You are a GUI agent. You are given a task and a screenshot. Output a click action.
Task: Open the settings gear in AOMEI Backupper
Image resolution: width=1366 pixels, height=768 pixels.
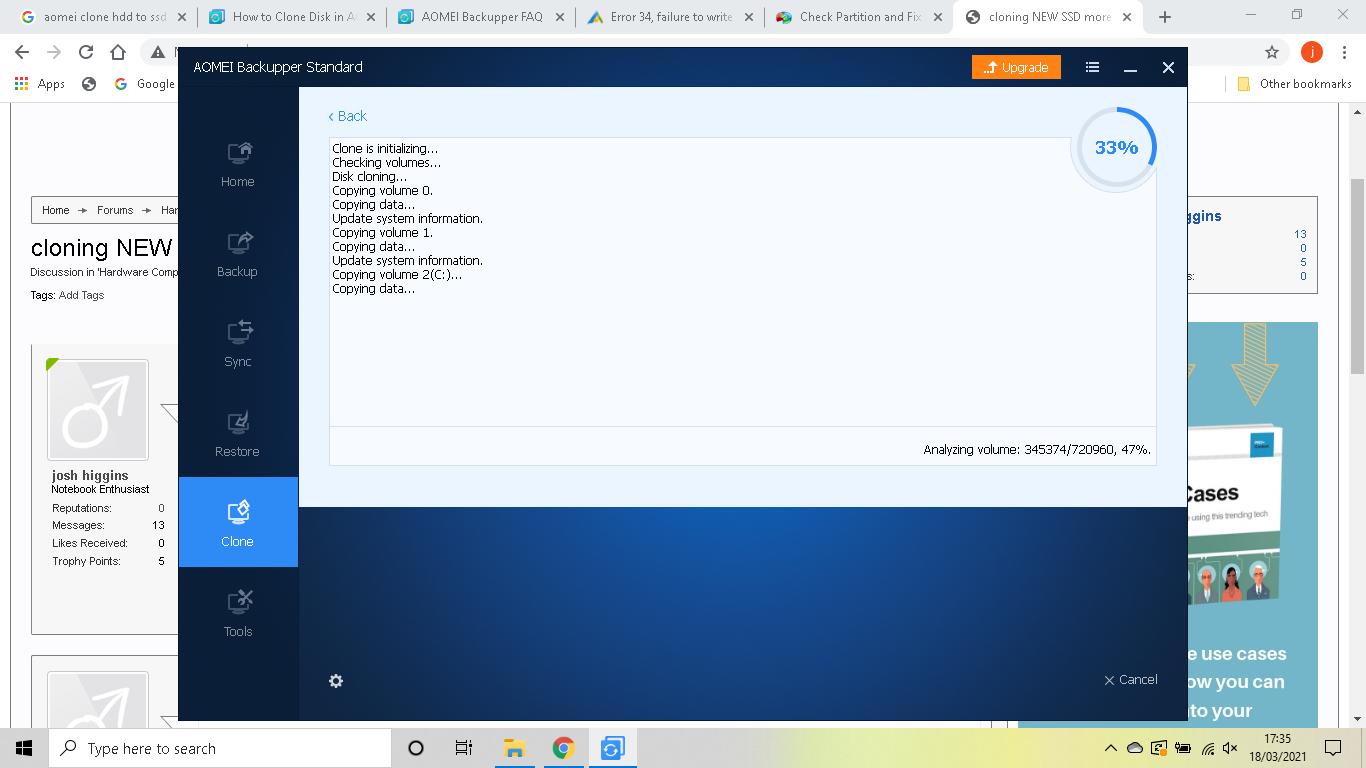336,681
